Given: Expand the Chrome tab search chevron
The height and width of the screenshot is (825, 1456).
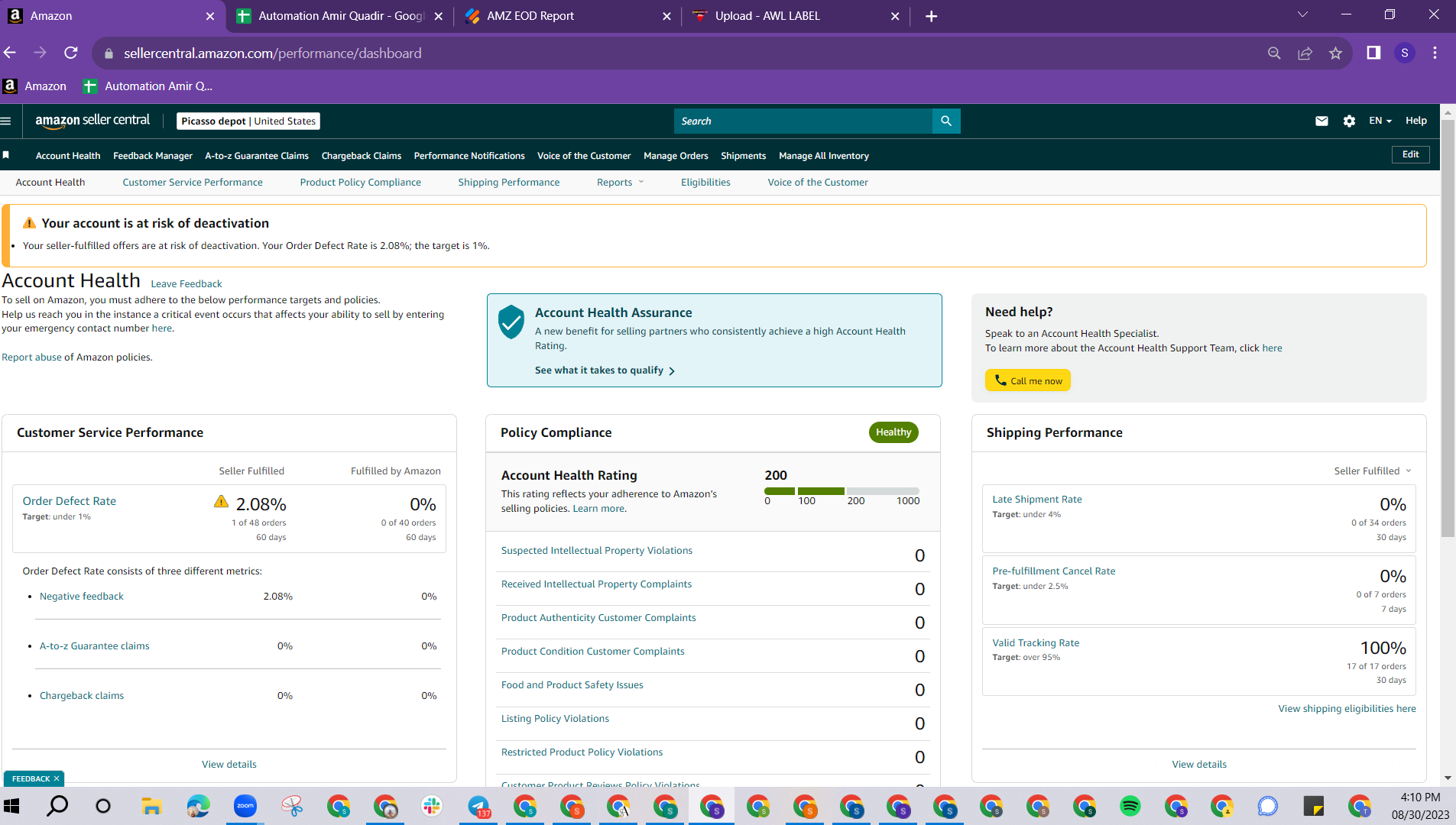Looking at the screenshot, I should (1302, 15).
